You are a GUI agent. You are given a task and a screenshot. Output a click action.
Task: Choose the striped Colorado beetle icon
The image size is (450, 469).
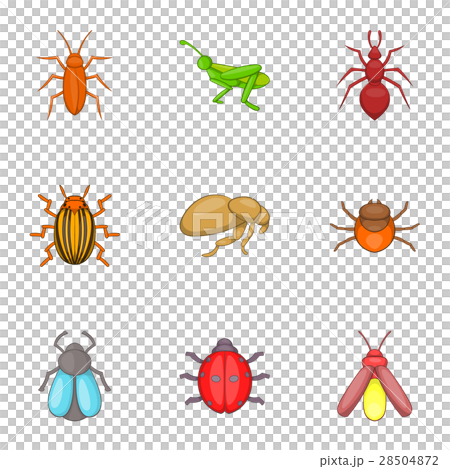pos(75,226)
